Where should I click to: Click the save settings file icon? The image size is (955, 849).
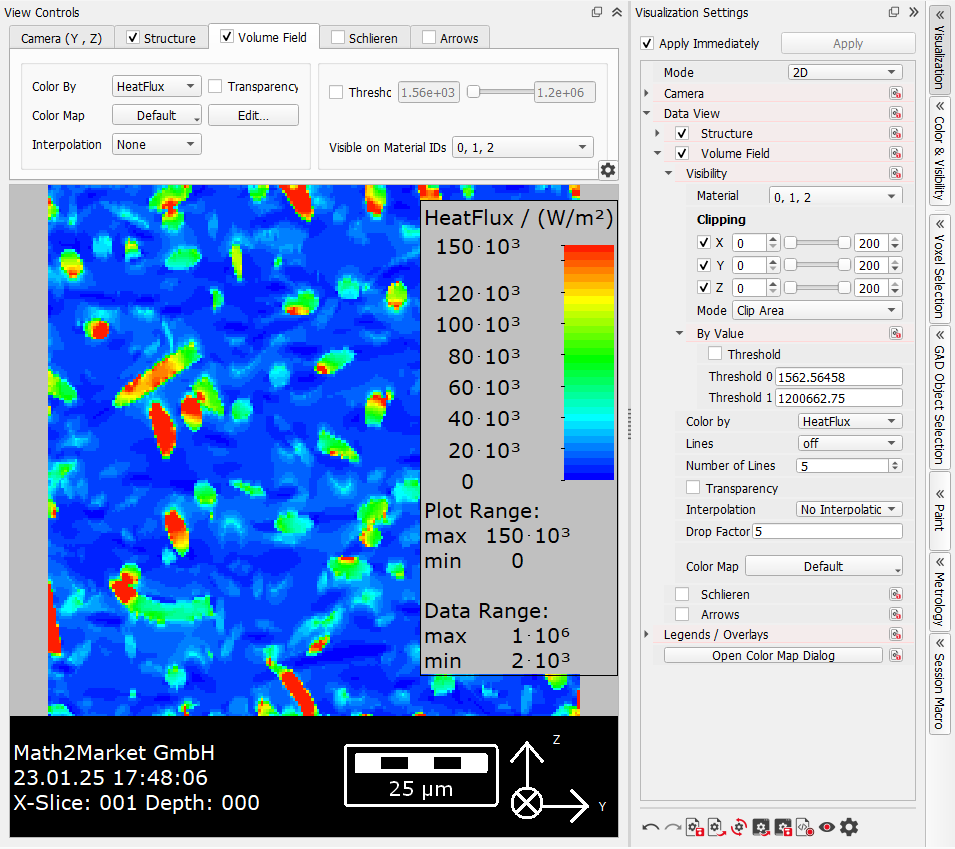coord(695,827)
